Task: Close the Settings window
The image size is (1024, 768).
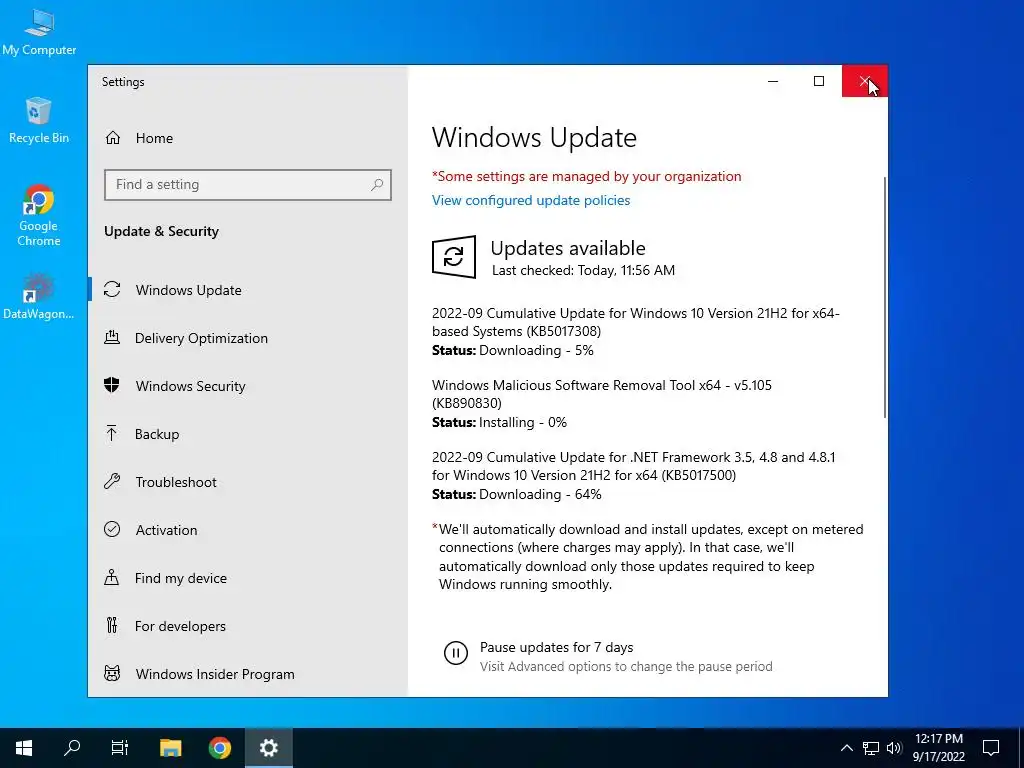Action: click(x=865, y=82)
